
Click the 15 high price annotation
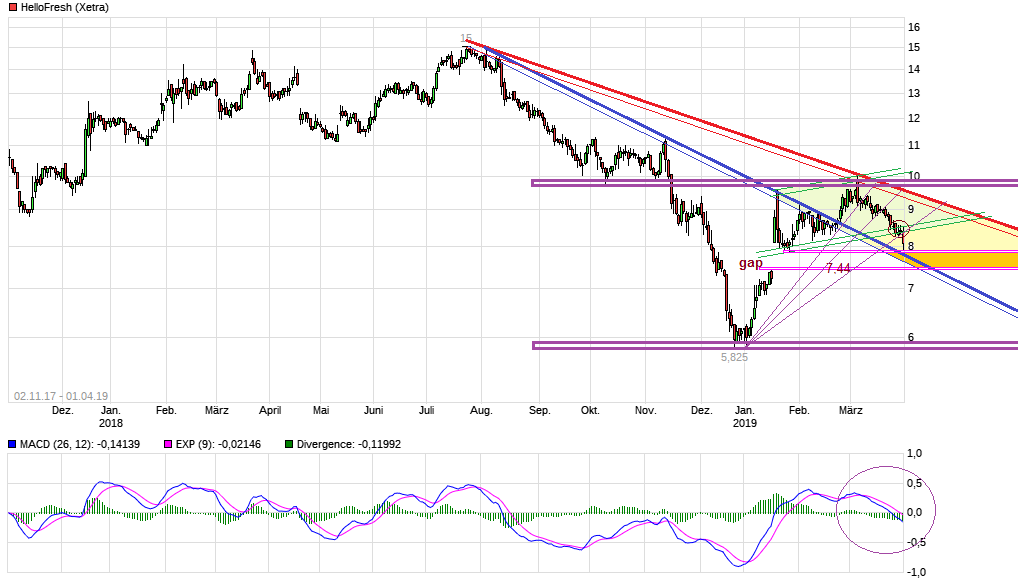pyautogui.click(x=466, y=38)
